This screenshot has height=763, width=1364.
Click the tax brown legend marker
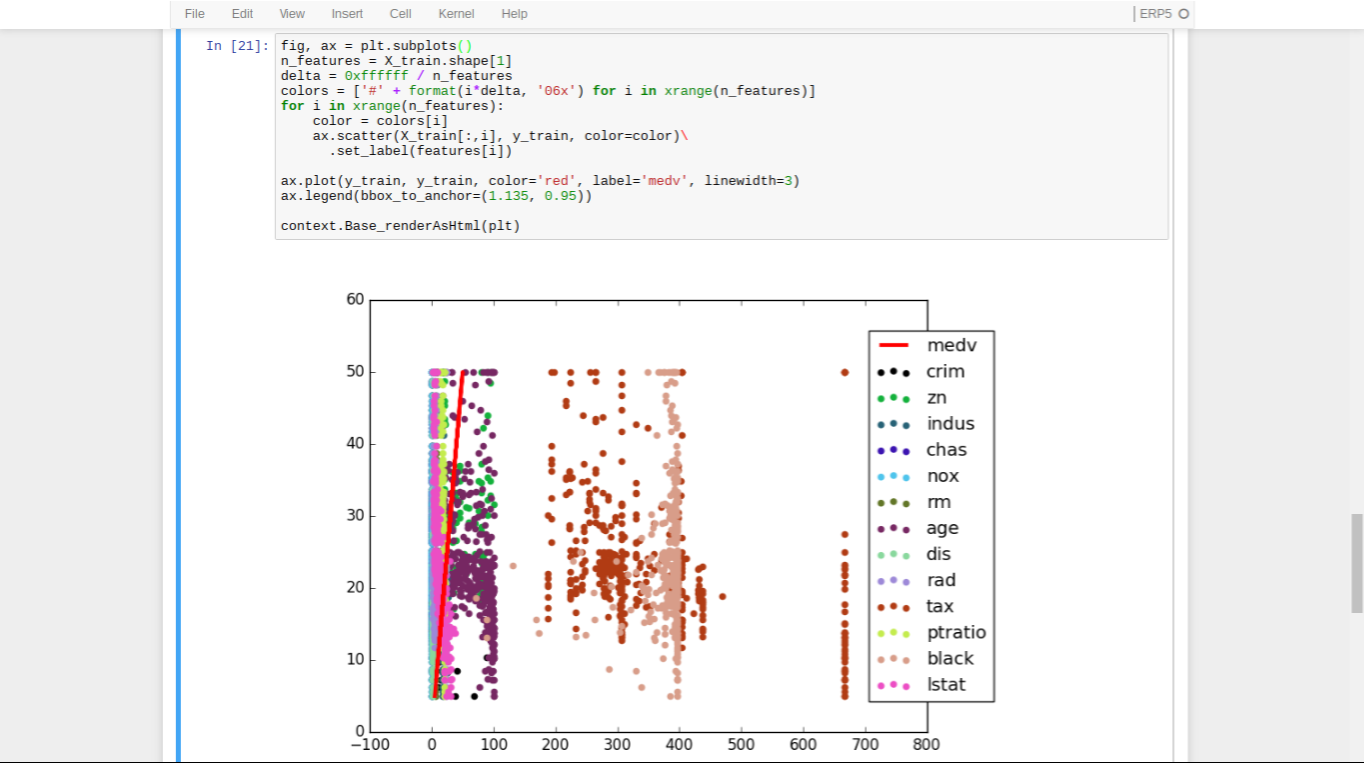893,606
